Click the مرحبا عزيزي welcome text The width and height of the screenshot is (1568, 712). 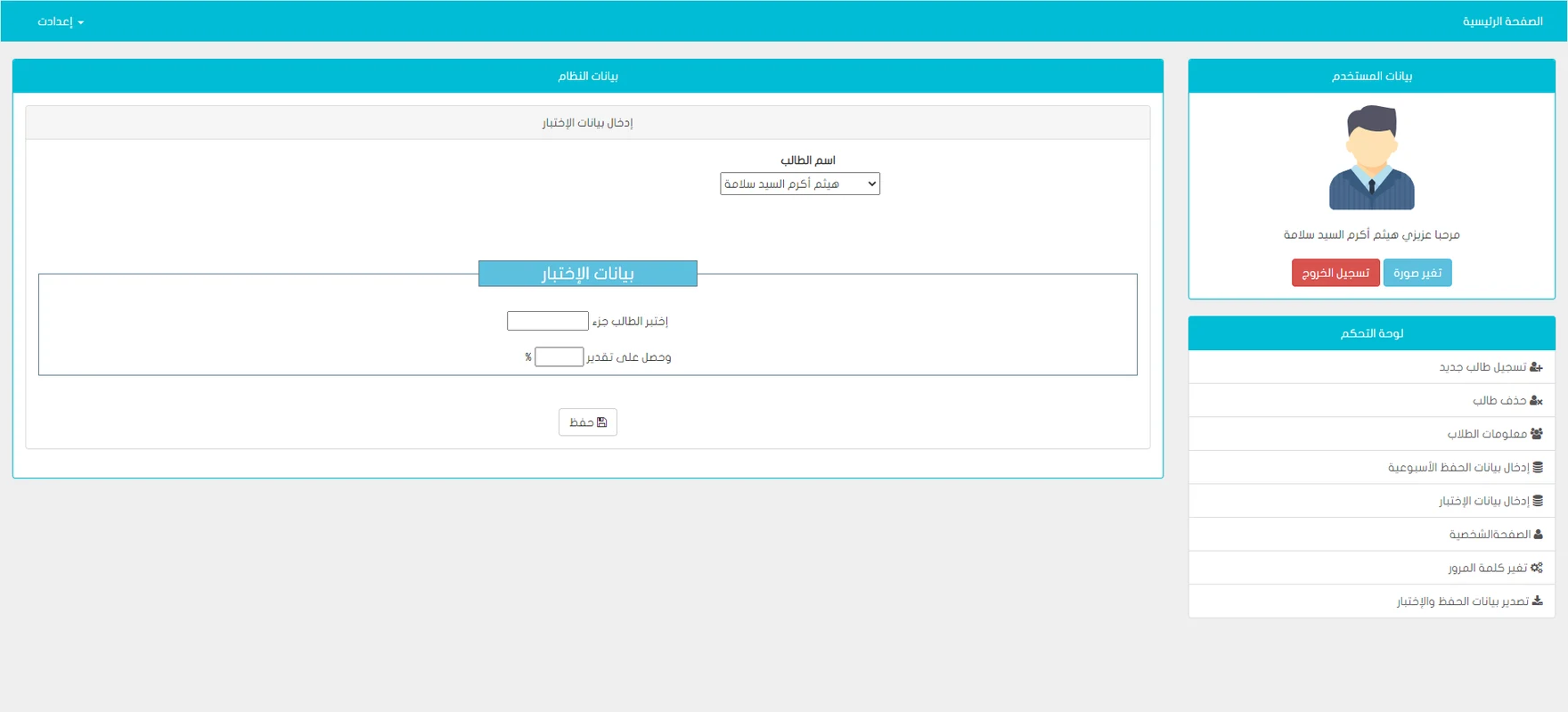click(1372, 234)
